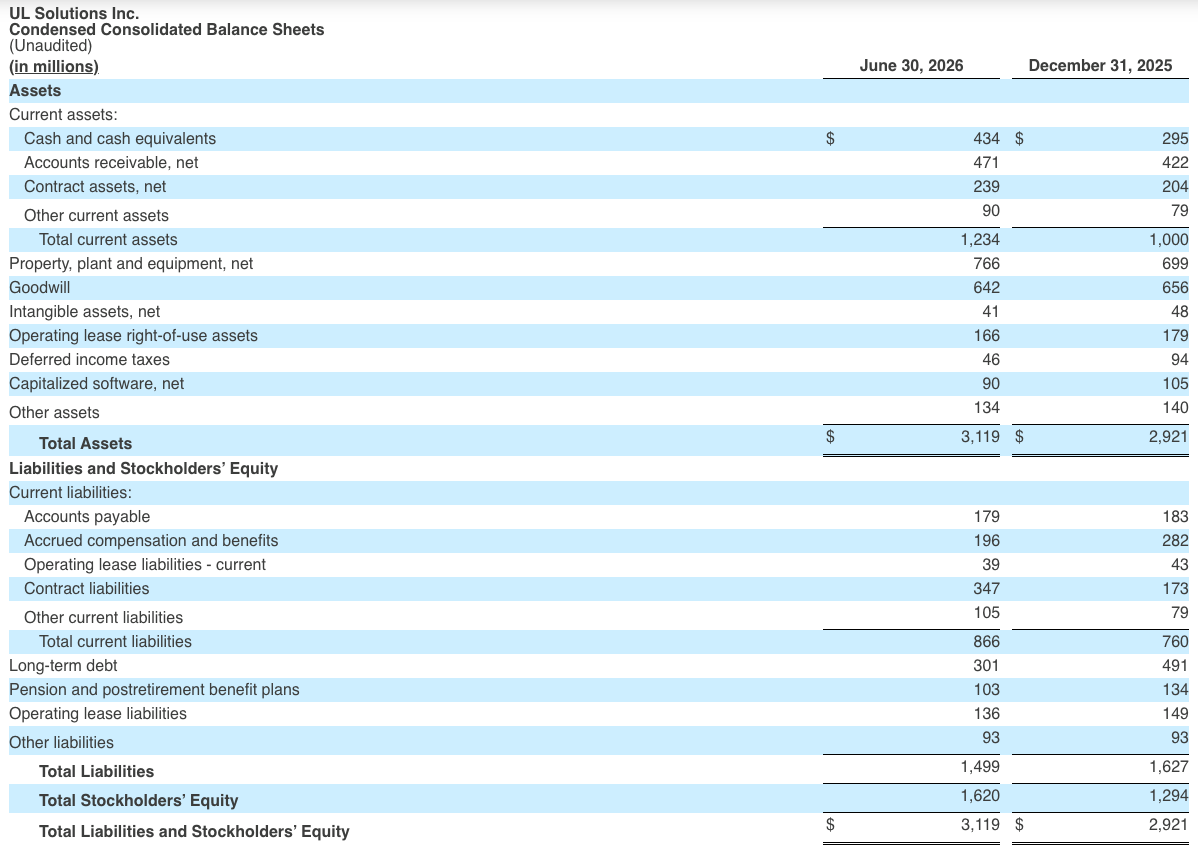This screenshot has height=850, width=1198.
Task: Click accounts receivable value 471
Action: click(x=986, y=163)
